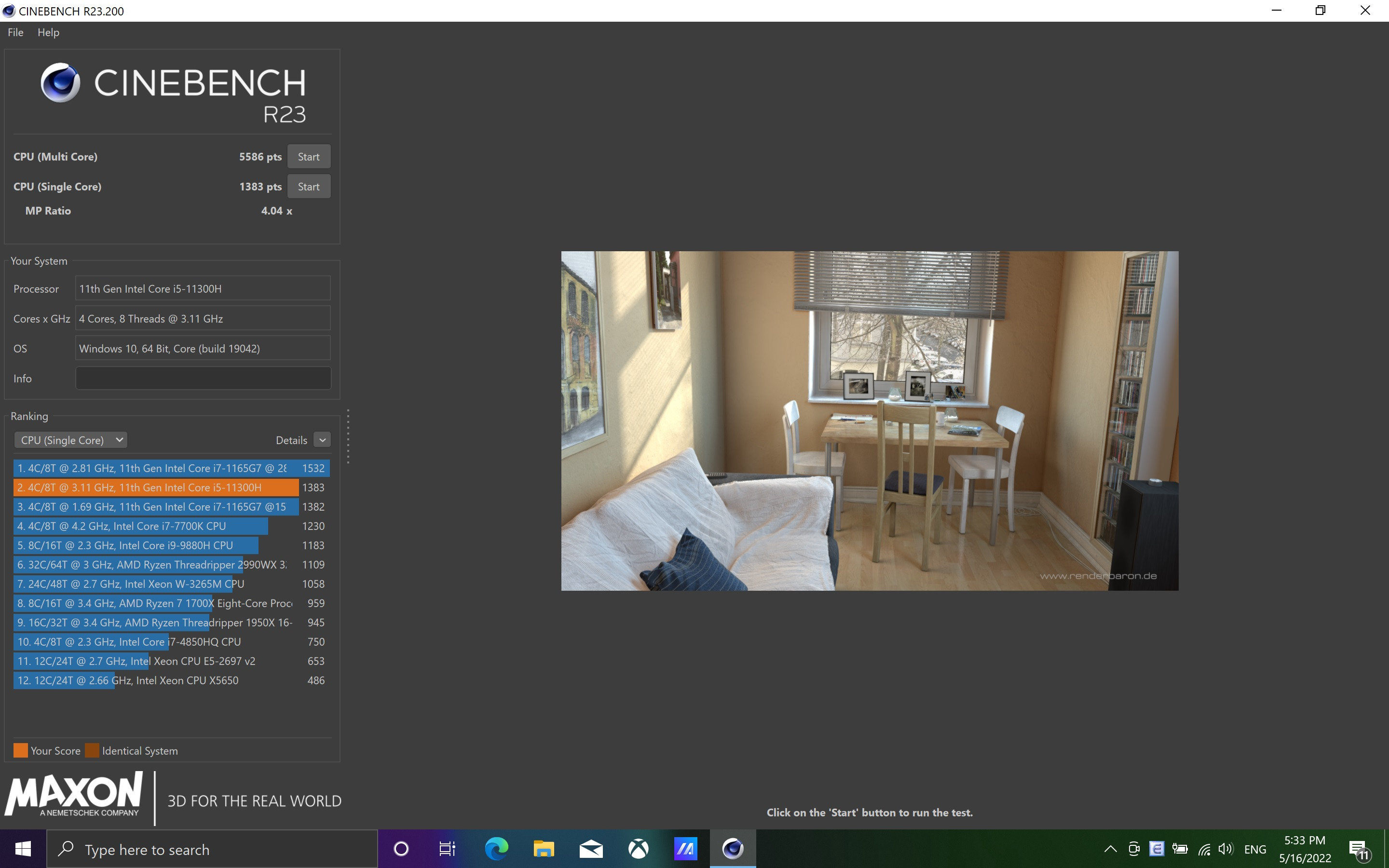Open the File menu
The height and width of the screenshot is (868, 1389).
15,32
